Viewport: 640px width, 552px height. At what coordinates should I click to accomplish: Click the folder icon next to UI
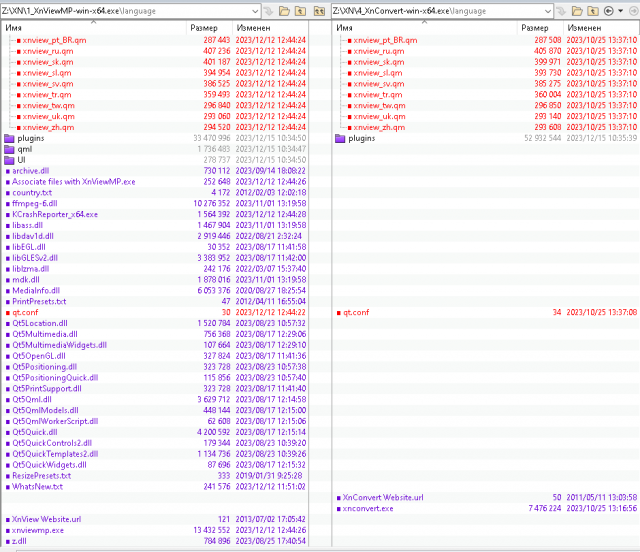(x=9, y=160)
